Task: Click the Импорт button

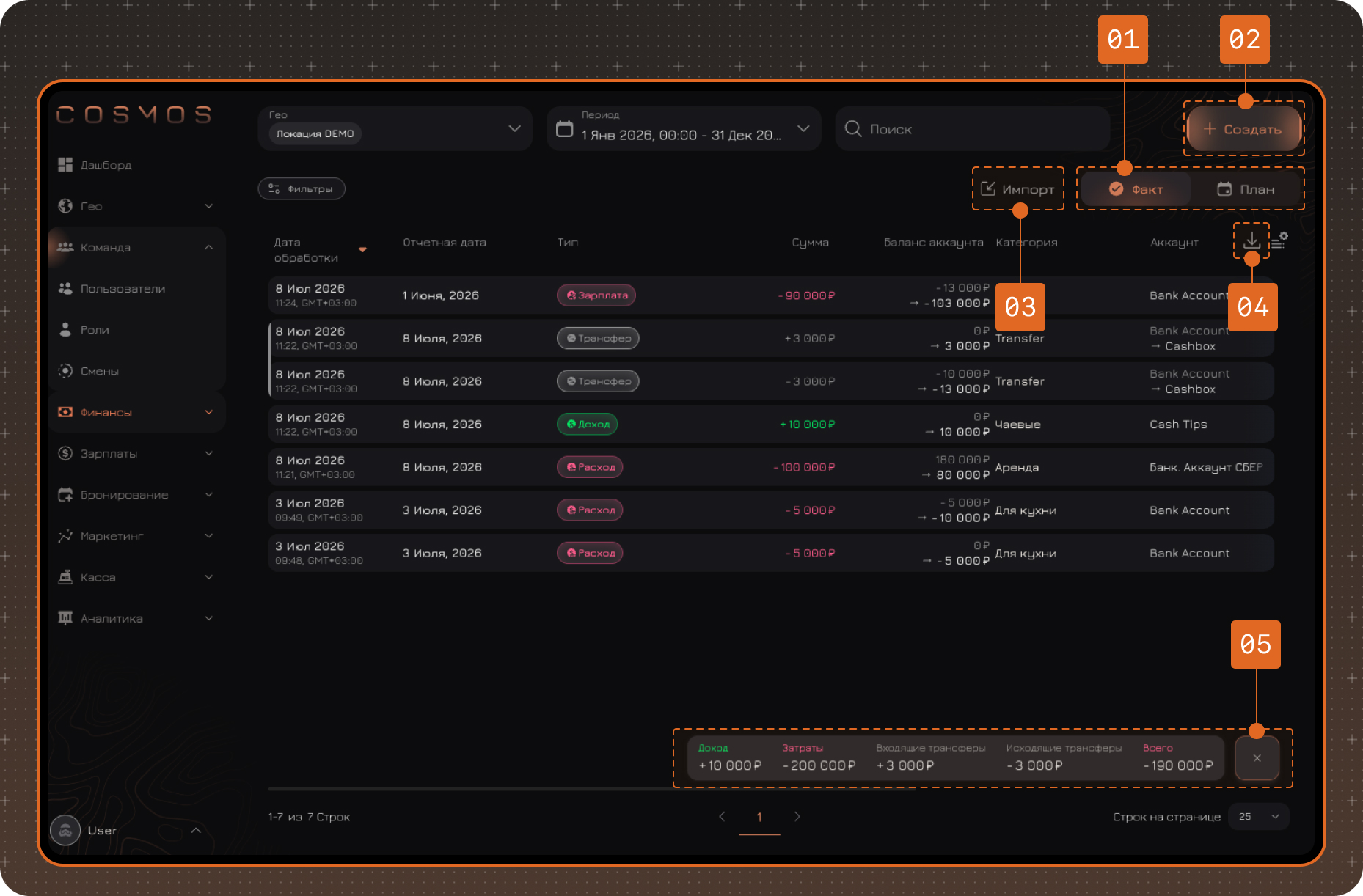Action: [x=1018, y=189]
